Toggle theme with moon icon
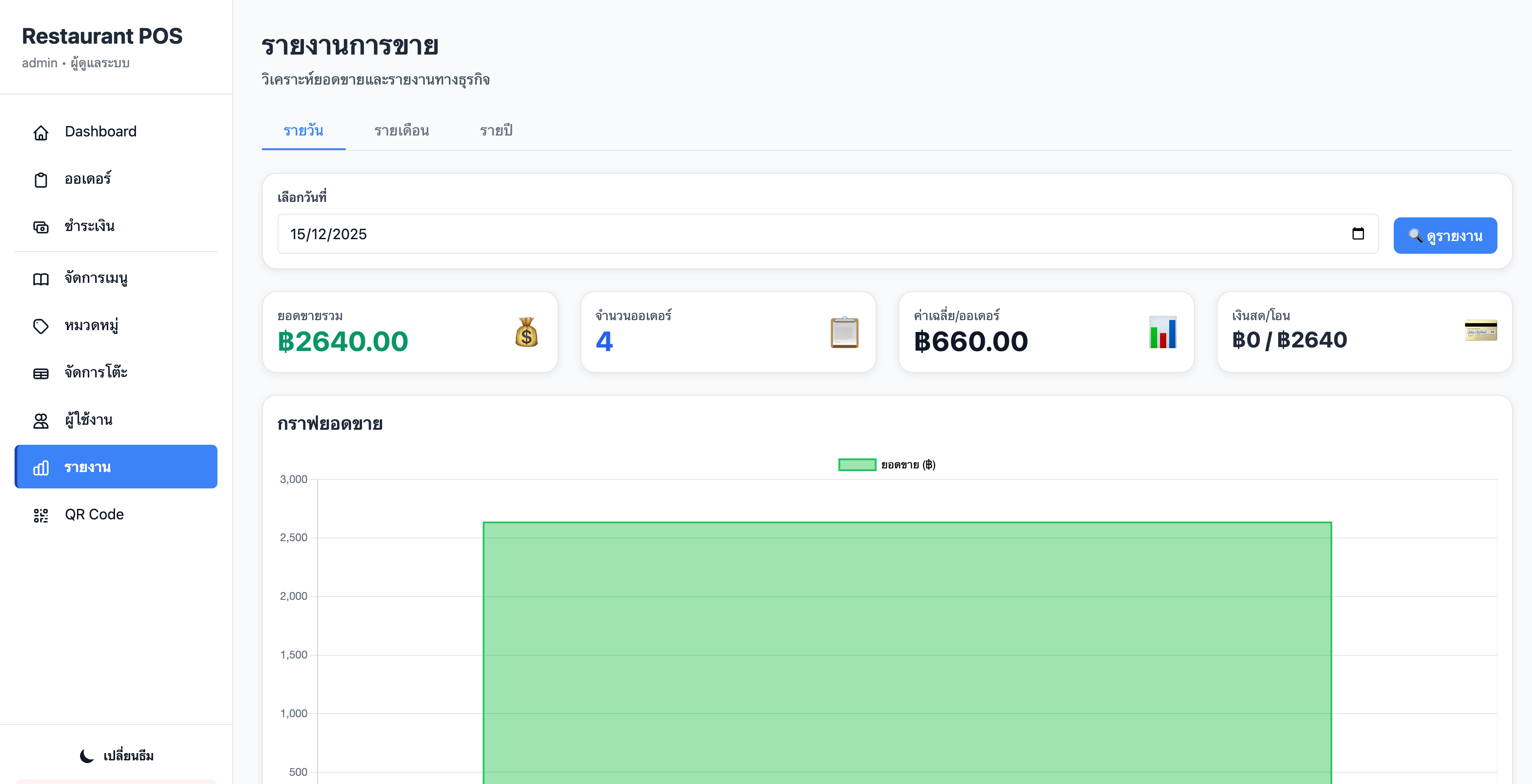 coord(87,755)
